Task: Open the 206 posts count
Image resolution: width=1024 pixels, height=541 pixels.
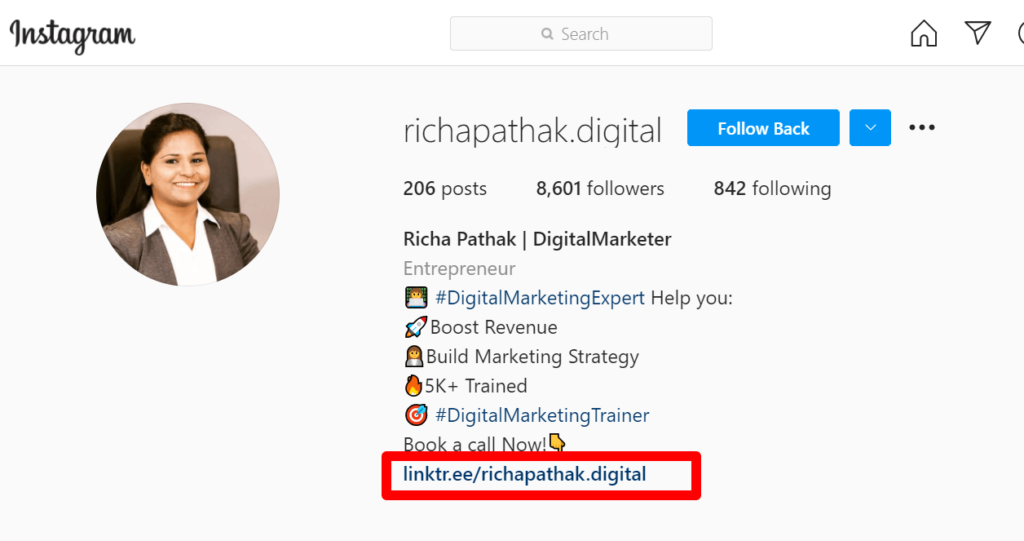Action: coord(445,189)
